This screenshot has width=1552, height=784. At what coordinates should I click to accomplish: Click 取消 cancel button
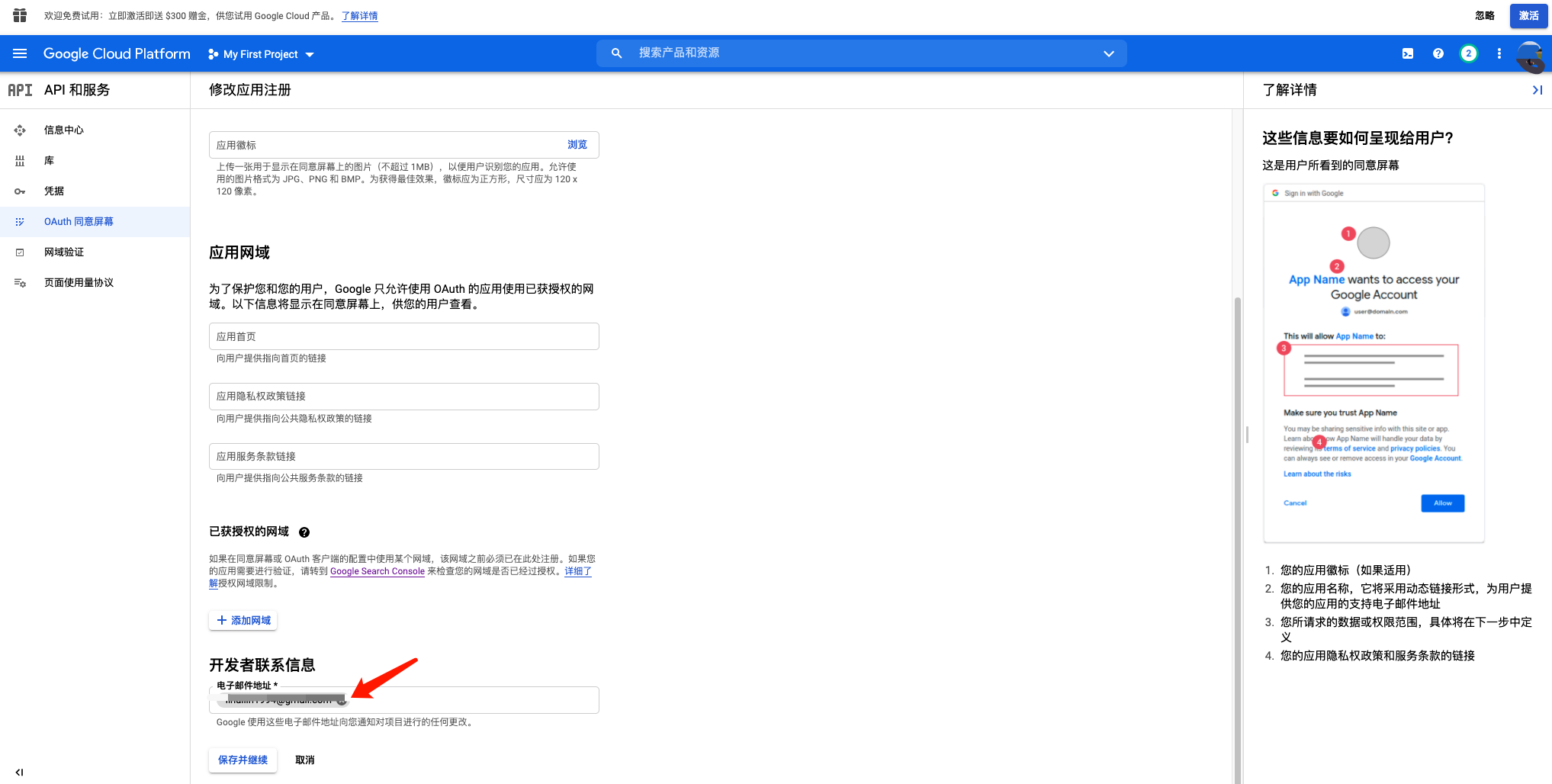[305, 760]
